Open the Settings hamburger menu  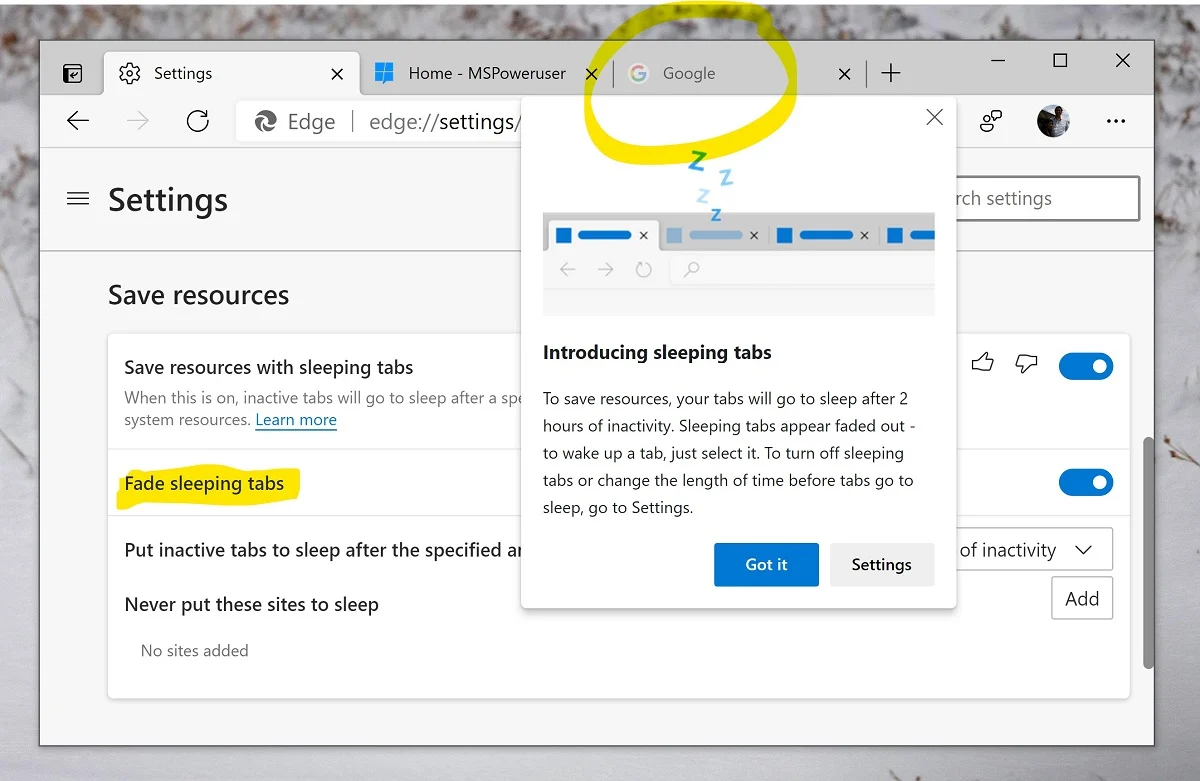click(x=78, y=199)
